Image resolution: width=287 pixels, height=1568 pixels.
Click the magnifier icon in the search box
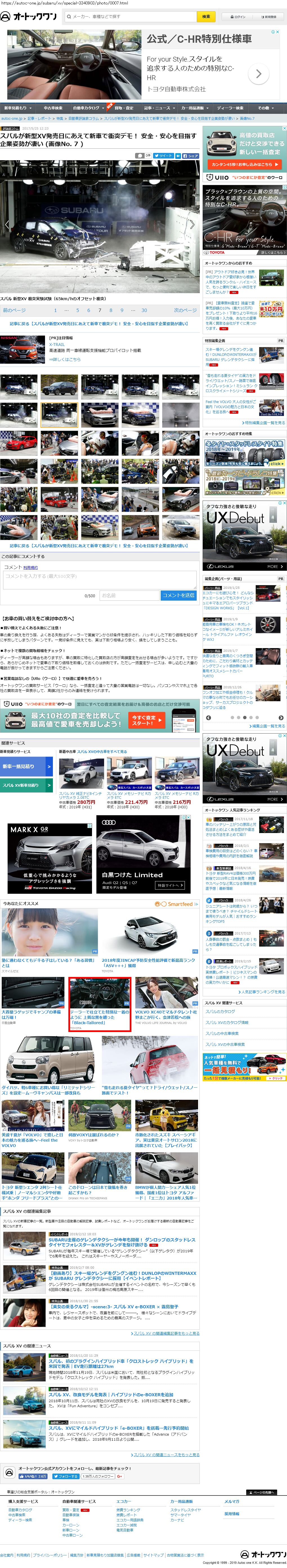(68, 16)
